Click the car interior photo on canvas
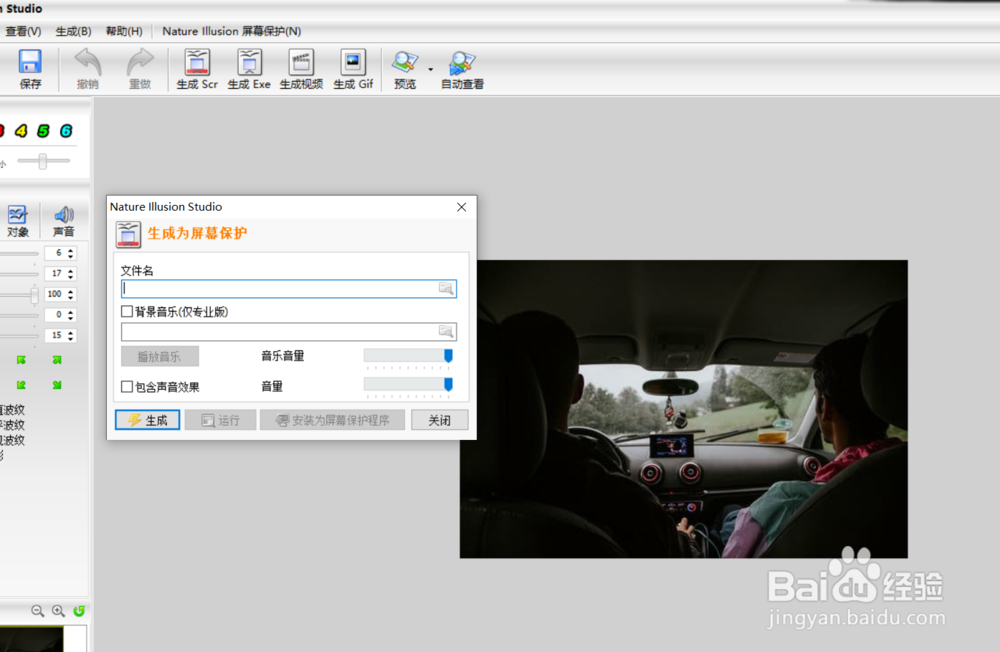 [684, 409]
